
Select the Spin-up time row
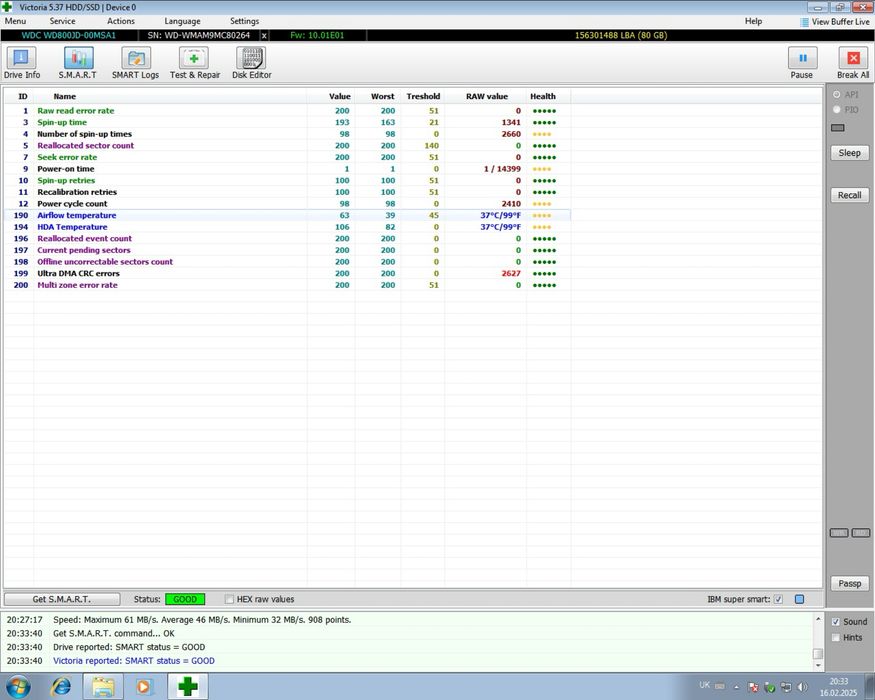287,122
